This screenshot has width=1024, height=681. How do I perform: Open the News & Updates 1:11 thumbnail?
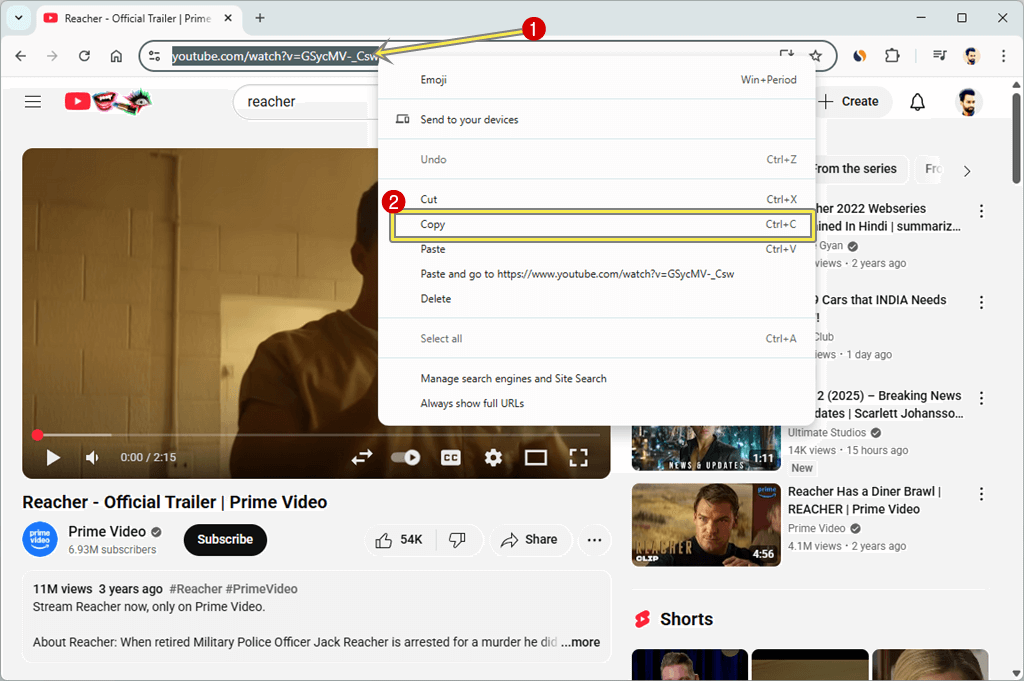(706, 448)
